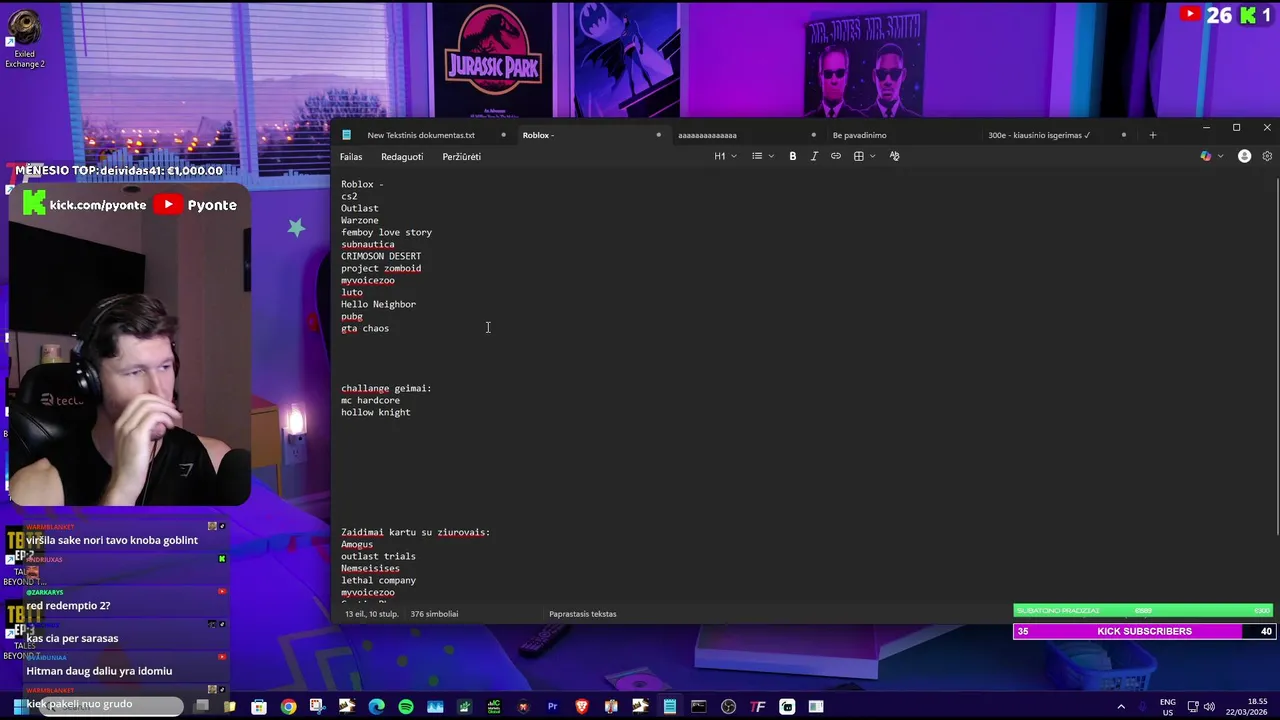Open Photos app from the taskbar
1280x720 pixels.
435,707
